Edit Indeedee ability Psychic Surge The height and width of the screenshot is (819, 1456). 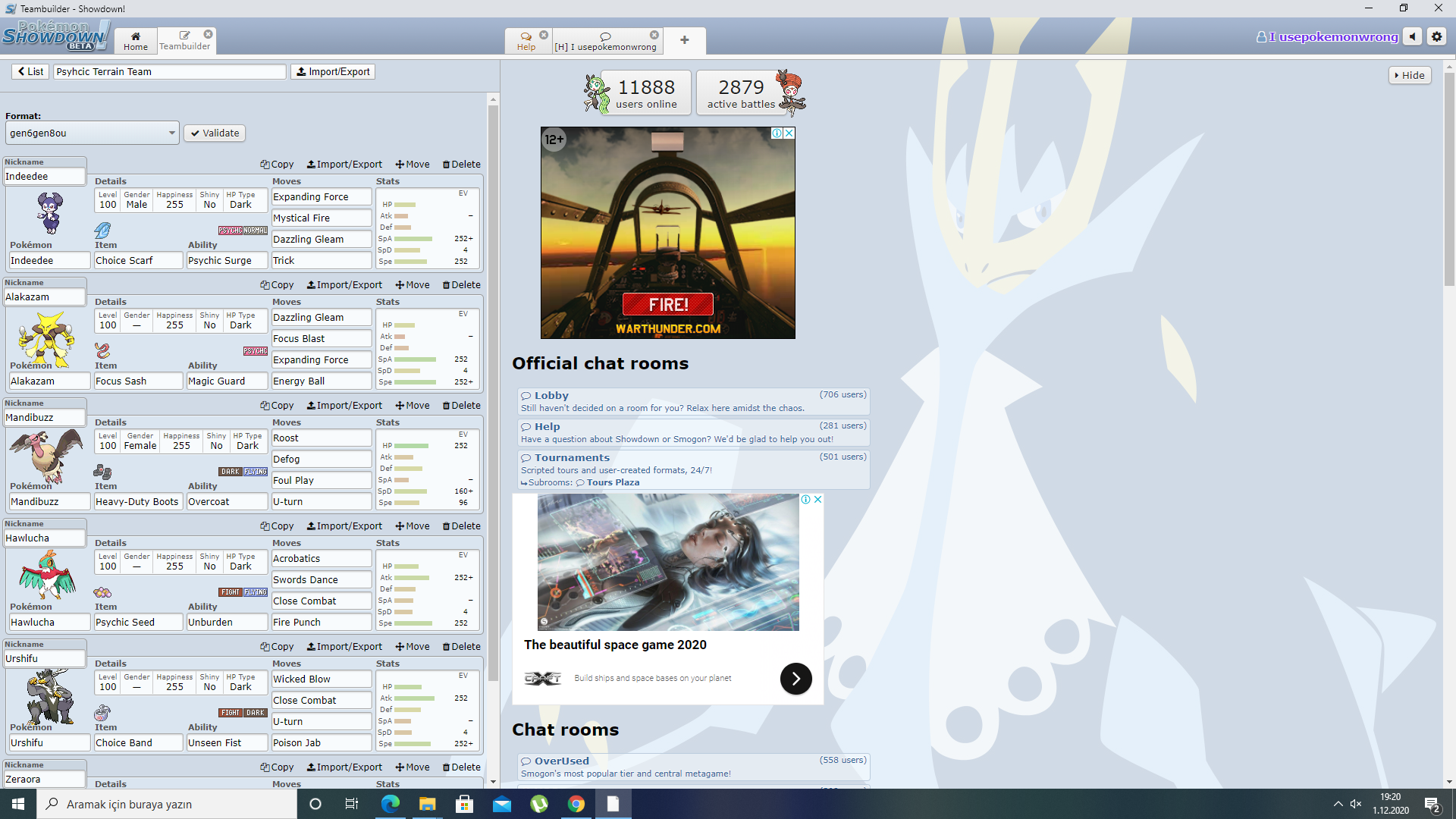point(227,260)
